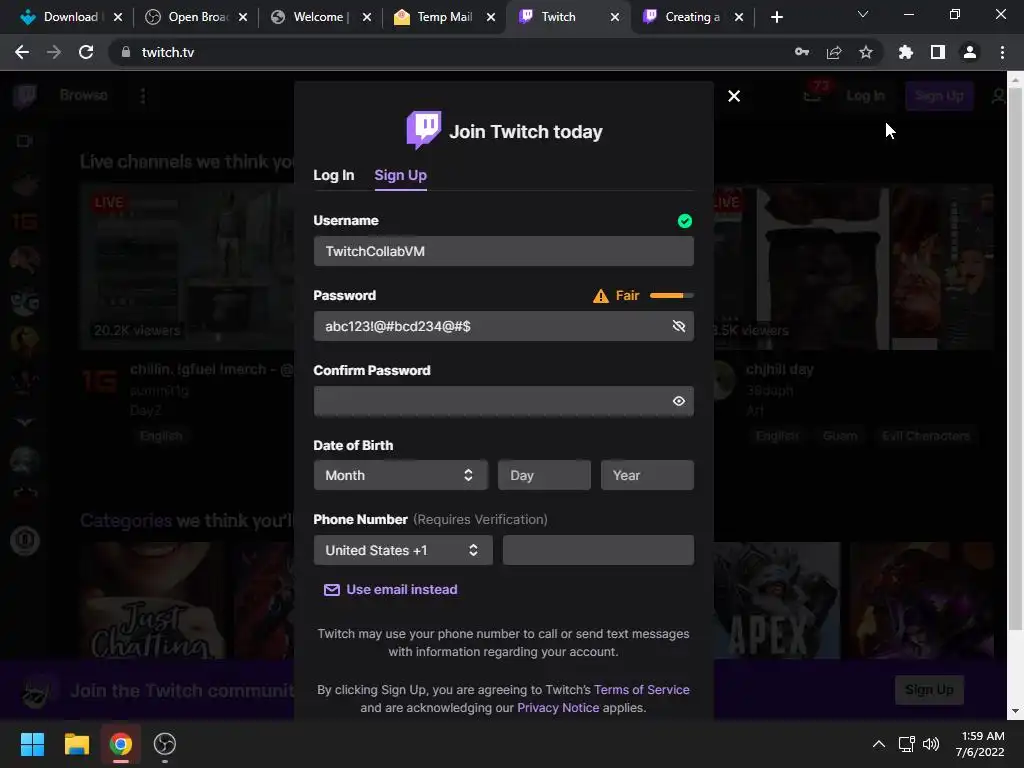The height and width of the screenshot is (768, 1024).
Task: Click the Year birth field
Action: (647, 475)
